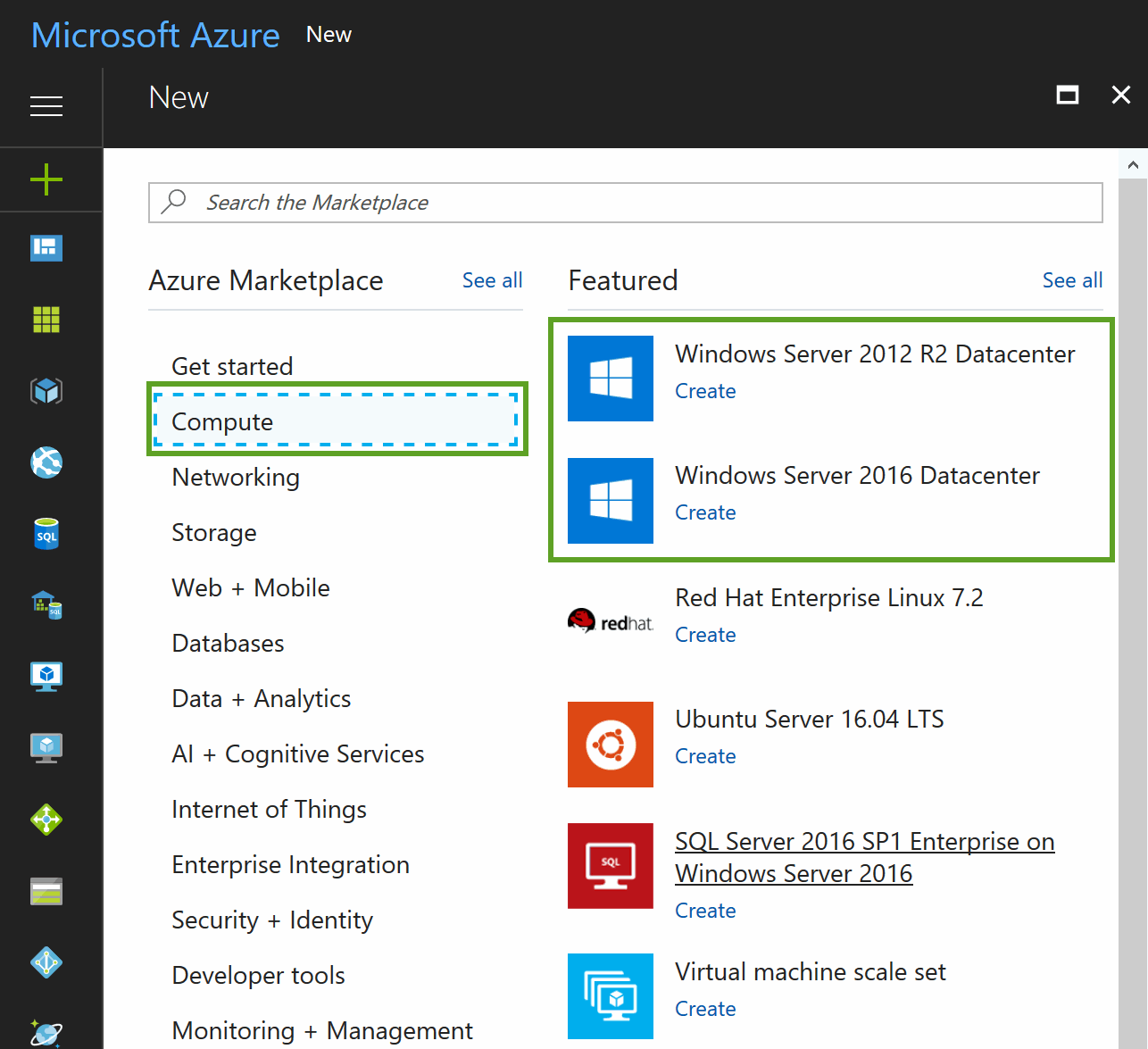Open Virtual networks blue diamond icon

click(46, 962)
